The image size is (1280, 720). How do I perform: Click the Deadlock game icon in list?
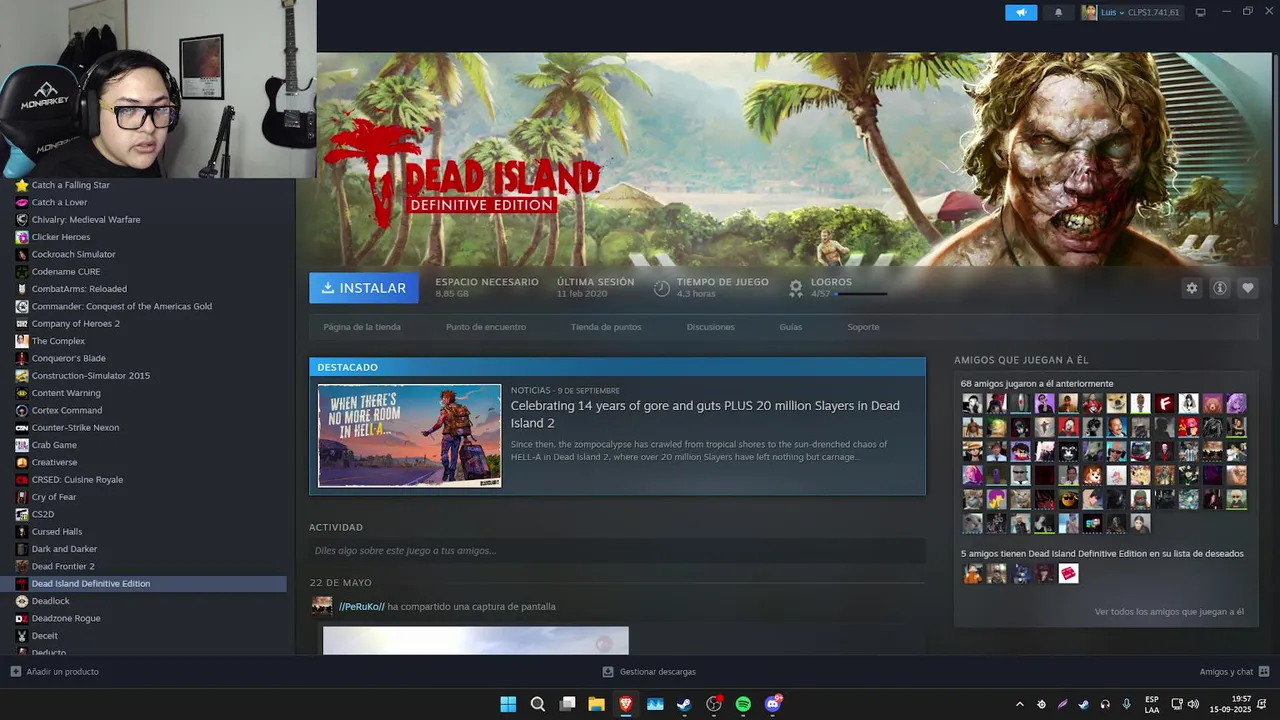(22, 601)
